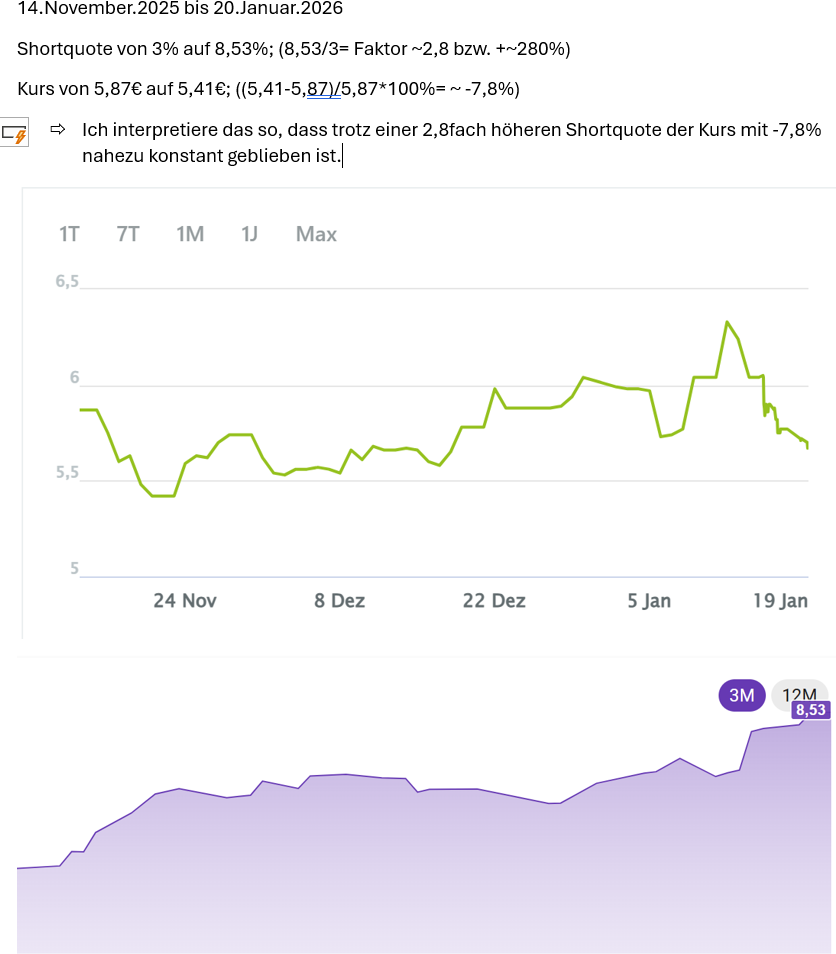Select the 1J timeframe option
The height and width of the screenshot is (954, 836).
(x=247, y=234)
